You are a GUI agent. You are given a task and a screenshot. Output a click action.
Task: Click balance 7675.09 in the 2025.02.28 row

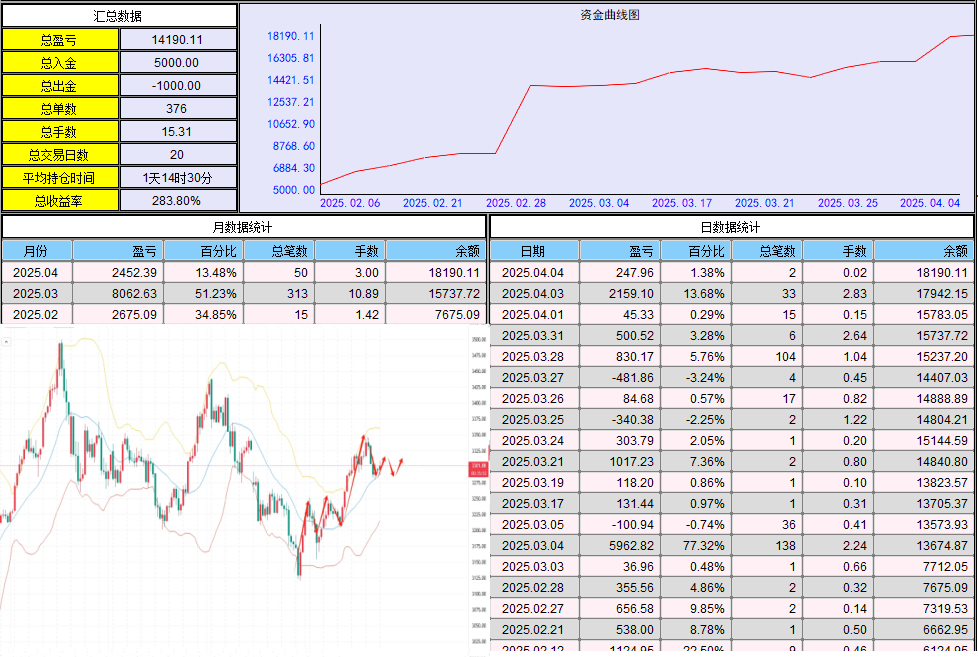pos(946,588)
